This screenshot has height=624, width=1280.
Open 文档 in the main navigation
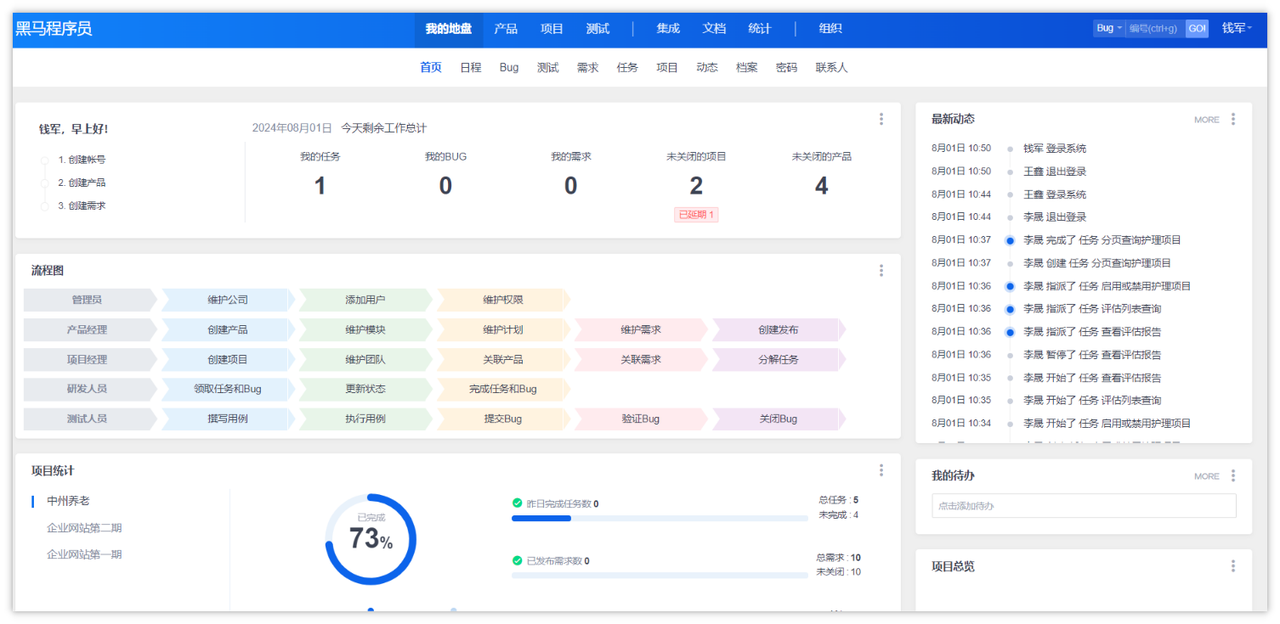pos(714,29)
